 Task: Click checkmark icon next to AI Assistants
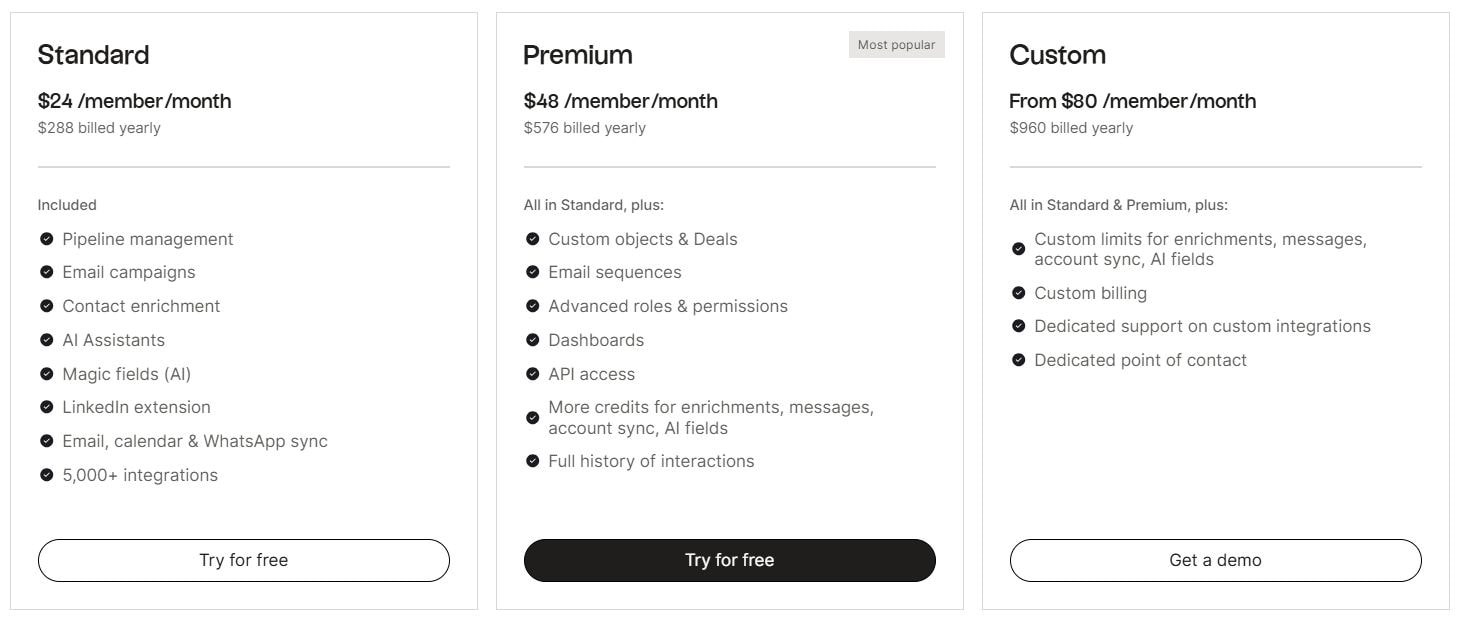click(46, 340)
